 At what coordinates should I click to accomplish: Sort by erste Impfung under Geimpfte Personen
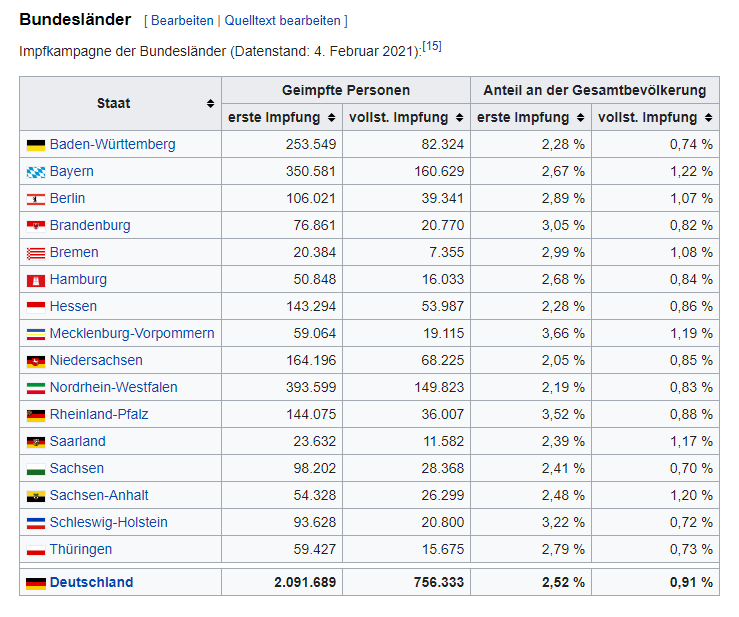[x=332, y=118]
